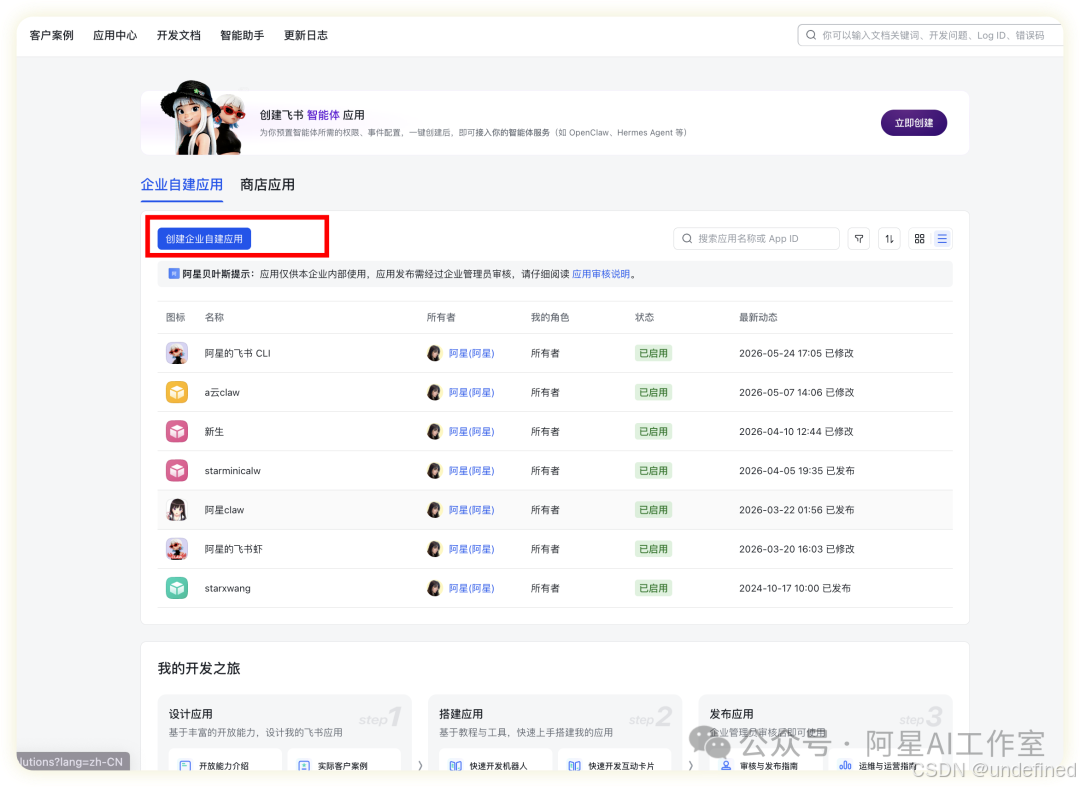Focus the documentation search box at top
Viewport: 1080px width, 787px height.
click(930, 35)
